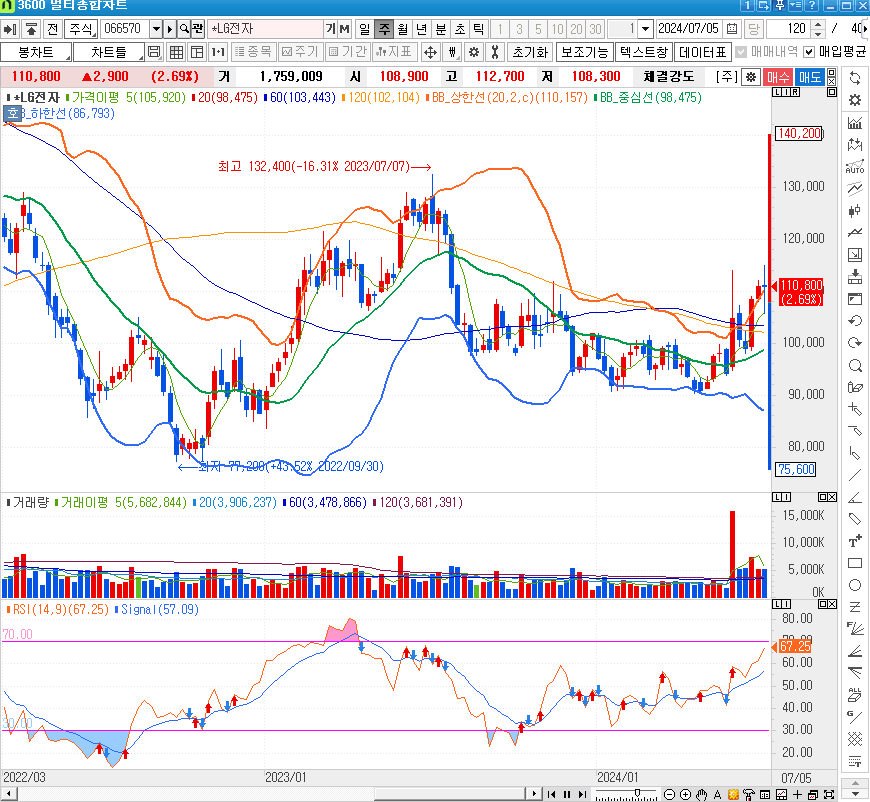Select the 주 (weekly) period toggle
The height and width of the screenshot is (802, 870).
pos(384,28)
